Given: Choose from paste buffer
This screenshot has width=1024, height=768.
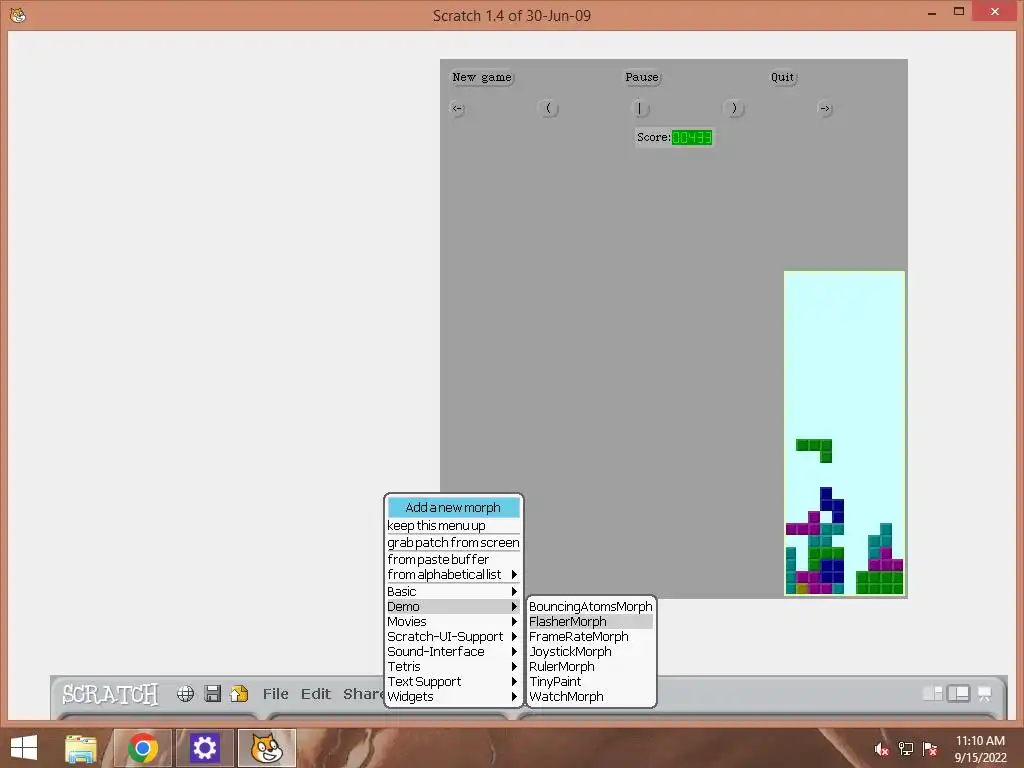Looking at the screenshot, I should [x=454, y=560].
